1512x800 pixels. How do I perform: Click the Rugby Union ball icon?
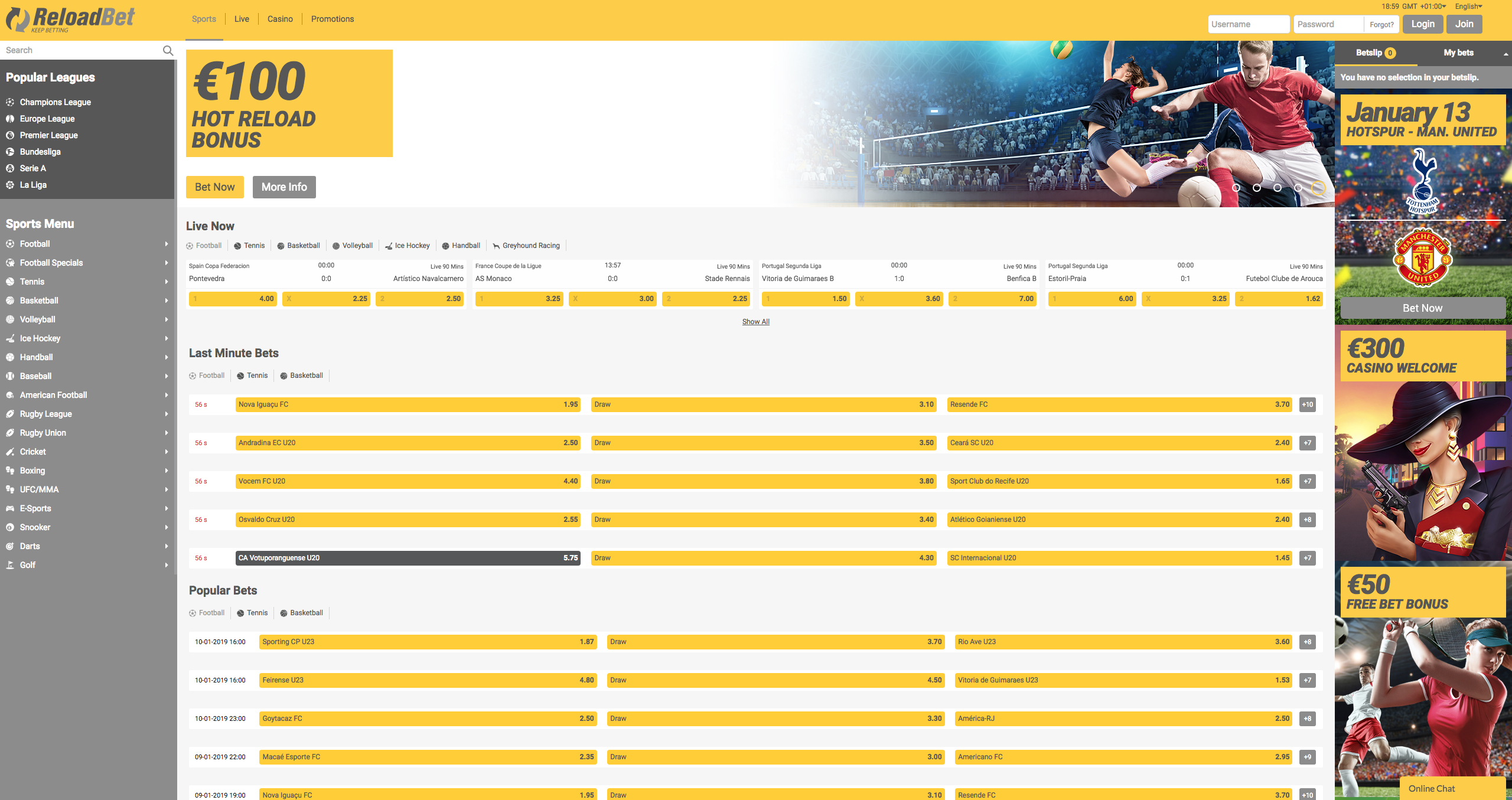(x=10, y=433)
